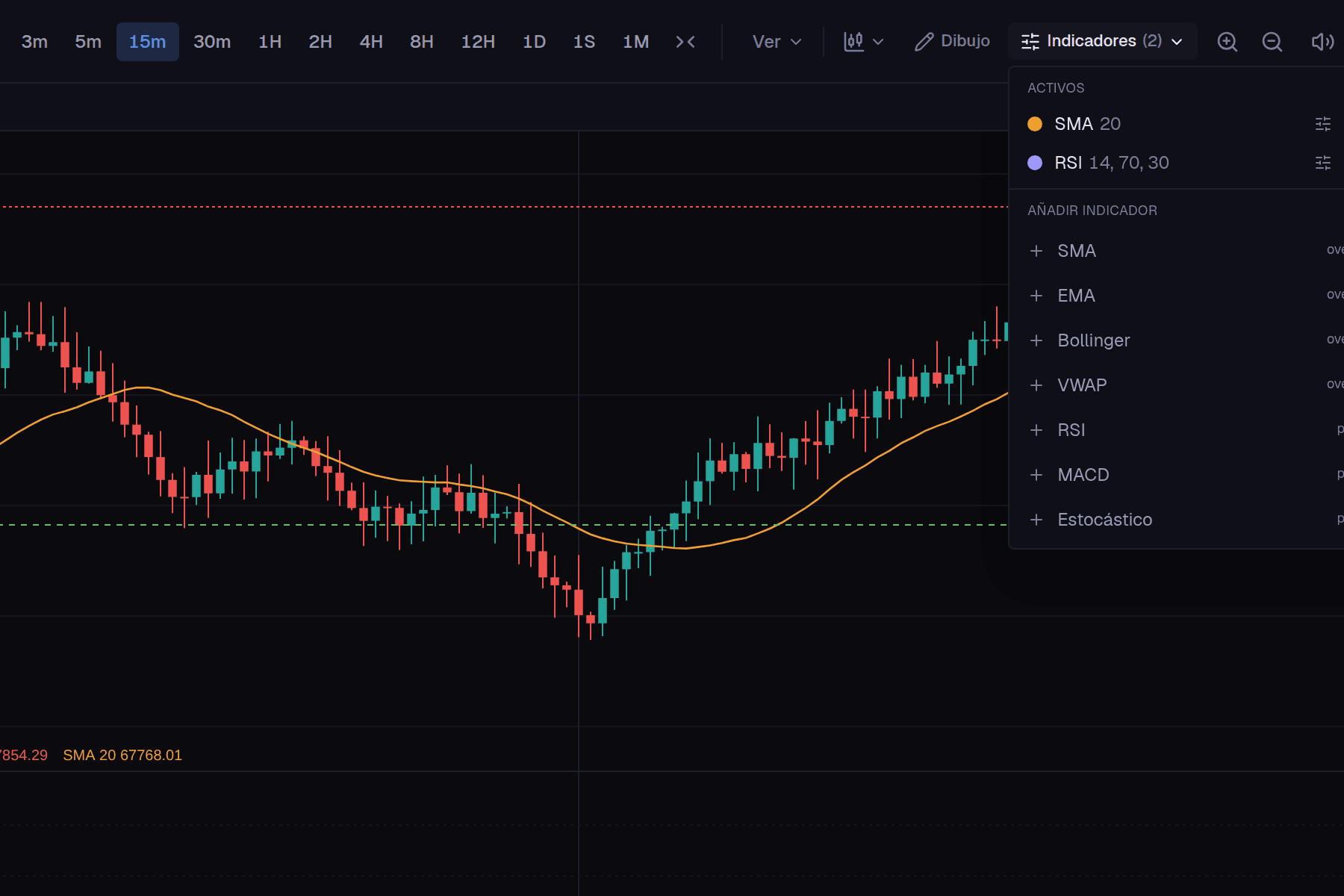
Task: Click the collapse timeframes arrows icon
Action: click(x=685, y=42)
